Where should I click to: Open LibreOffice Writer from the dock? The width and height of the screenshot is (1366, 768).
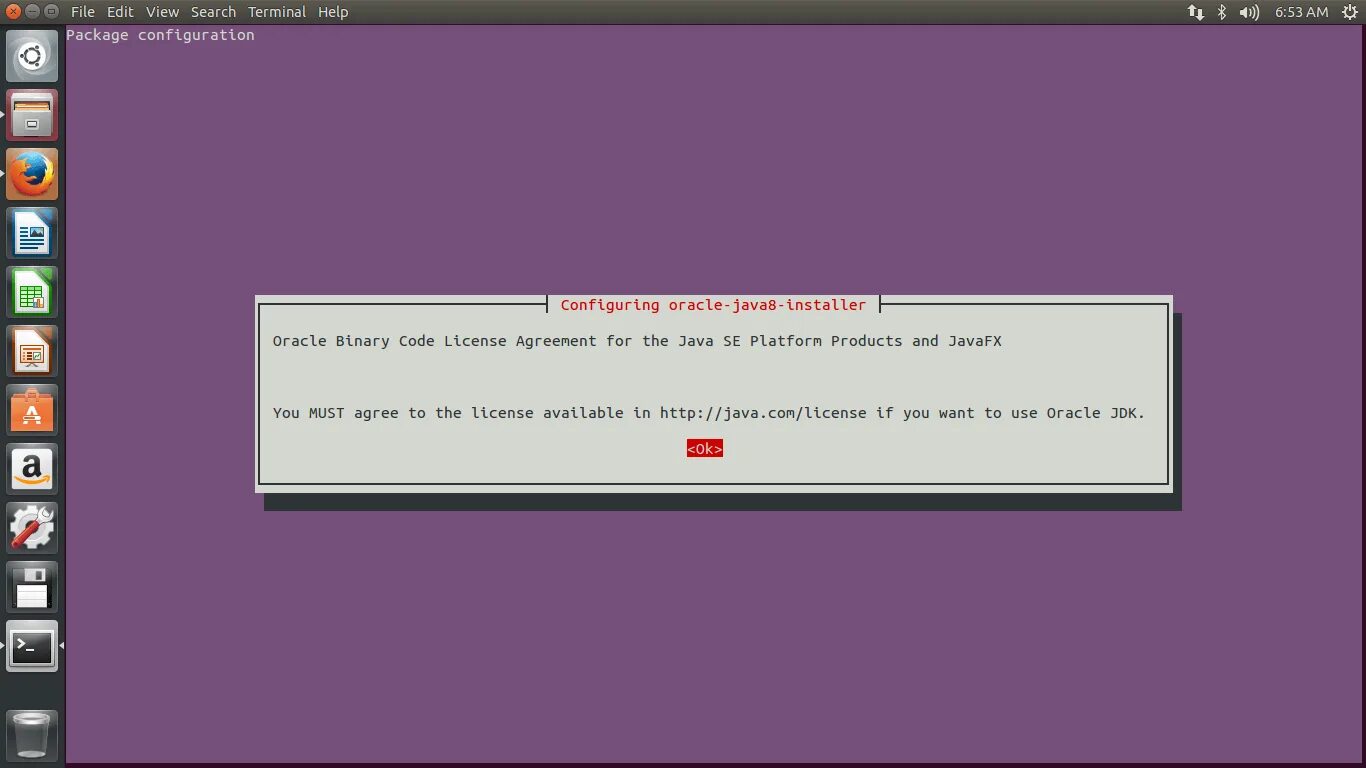coord(32,233)
